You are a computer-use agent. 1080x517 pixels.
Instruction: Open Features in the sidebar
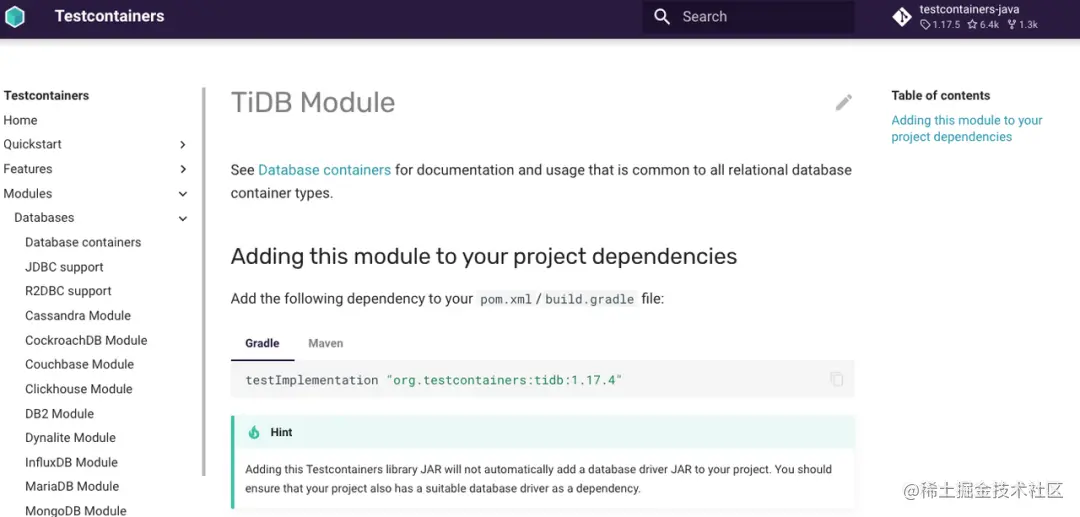pyautogui.click(x=28, y=169)
